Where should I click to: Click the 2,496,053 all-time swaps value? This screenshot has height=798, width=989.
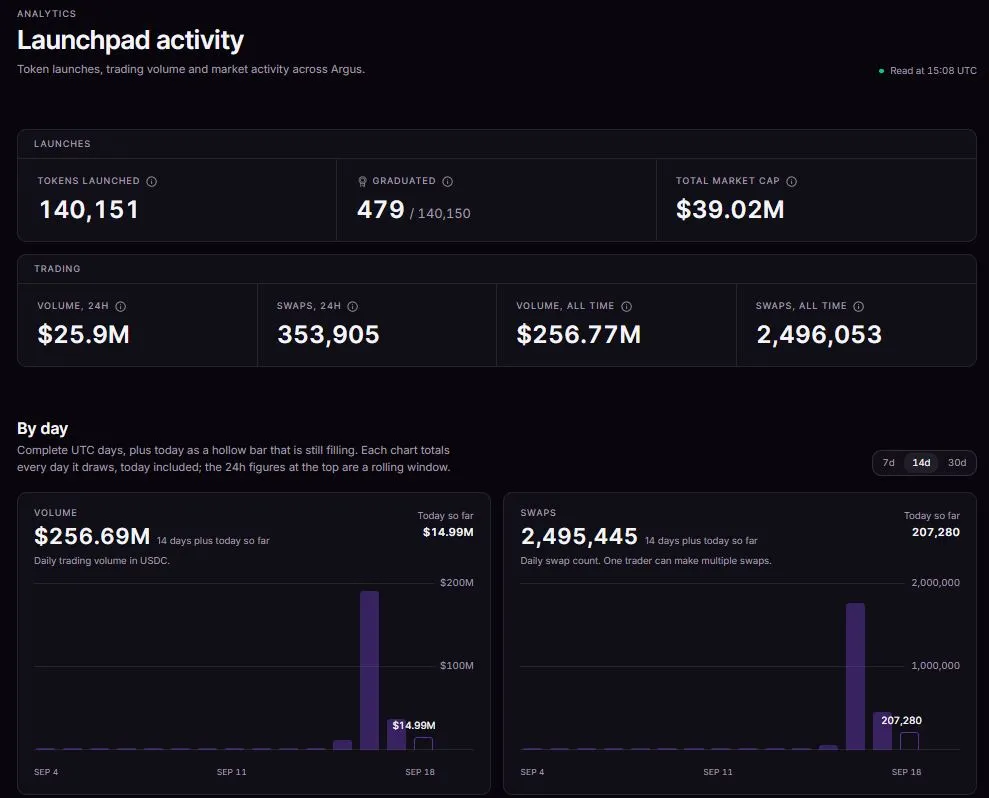point(819,334)
